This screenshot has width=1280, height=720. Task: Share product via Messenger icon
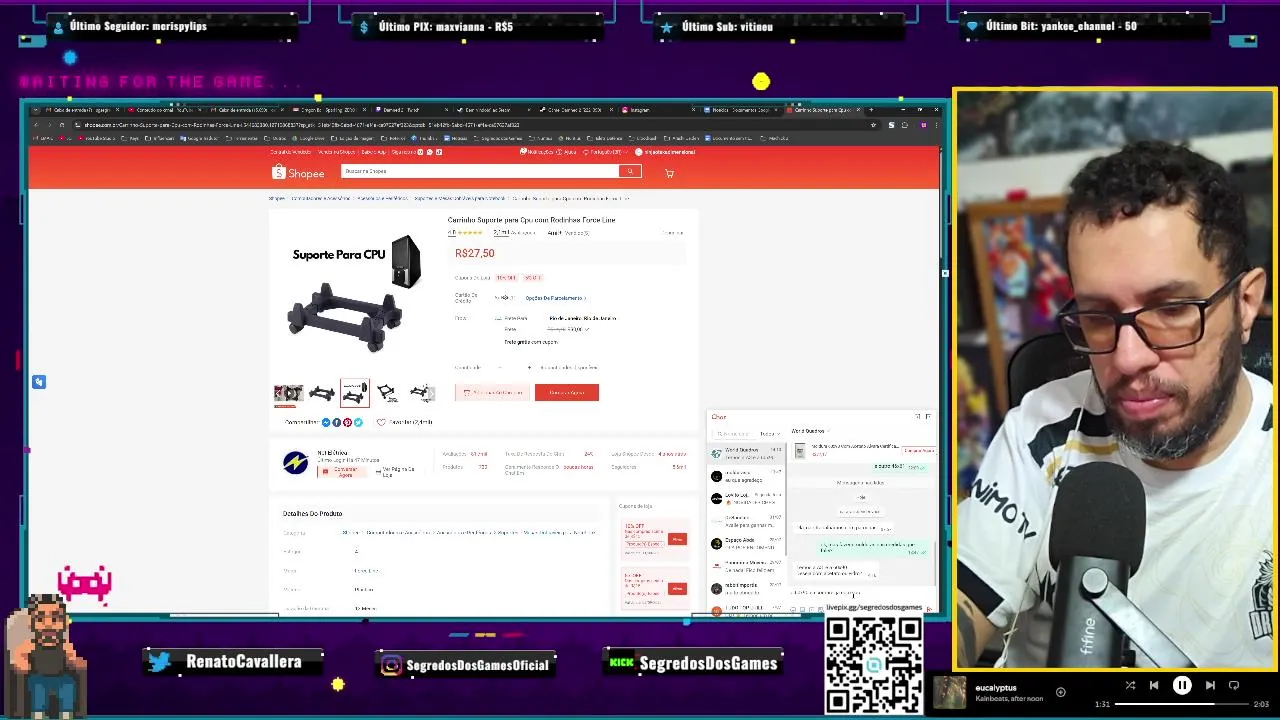(x=326, y=423)
